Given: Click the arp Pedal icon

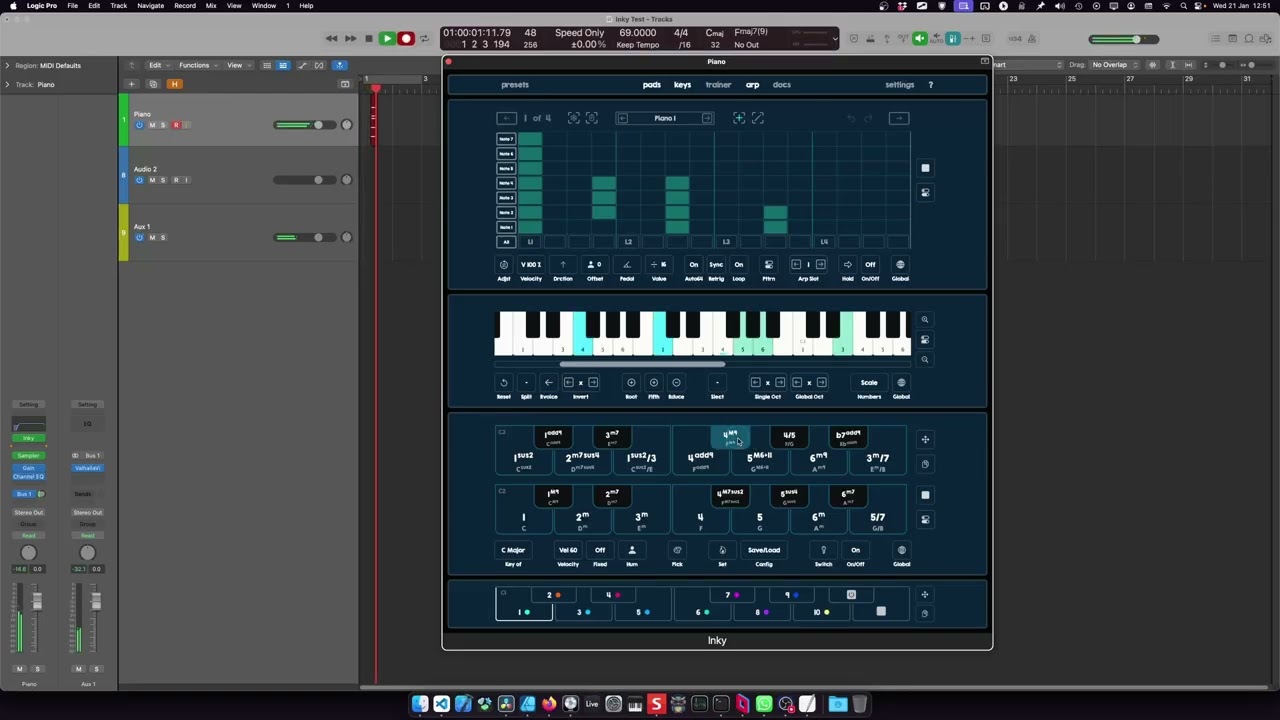Looking at the screenshot, I should 627,265.
